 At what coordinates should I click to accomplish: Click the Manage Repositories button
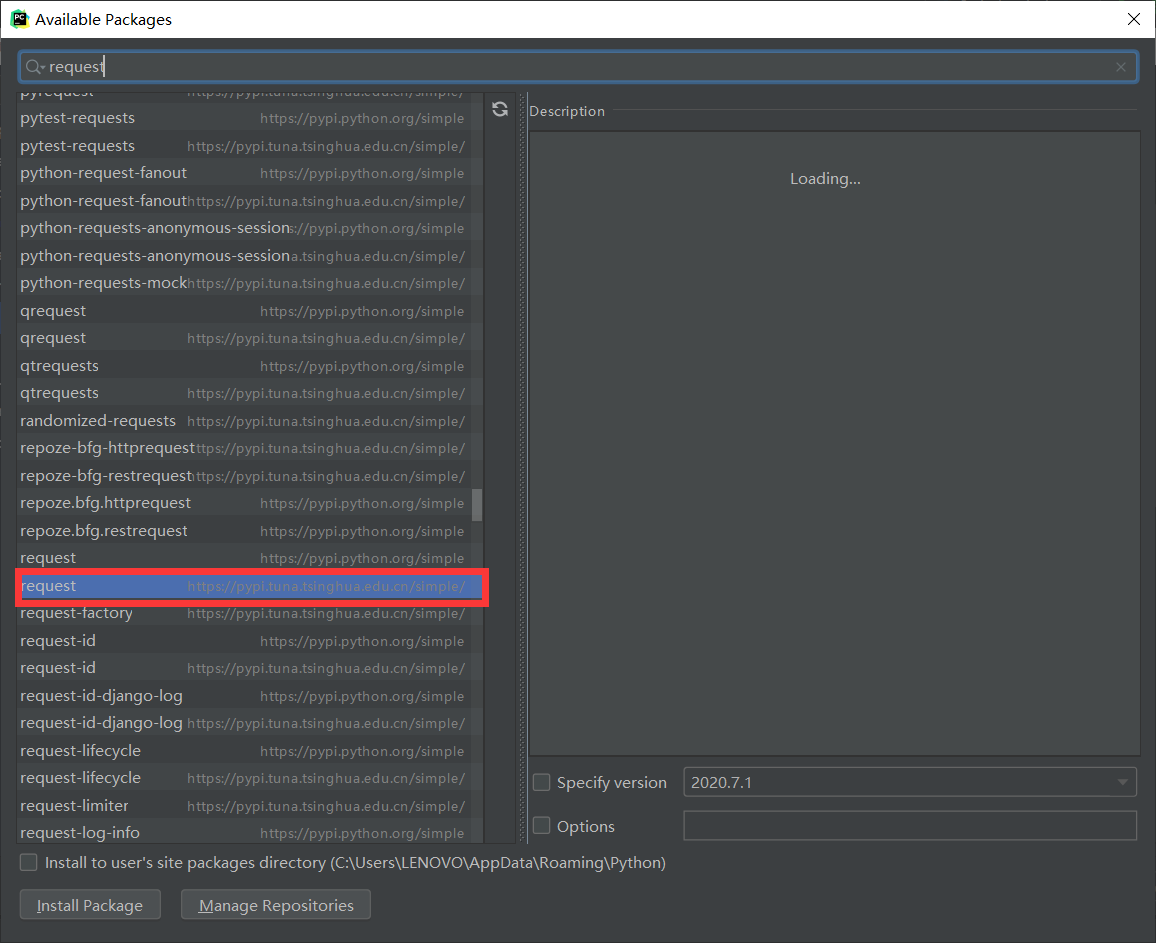click(276, 905)
